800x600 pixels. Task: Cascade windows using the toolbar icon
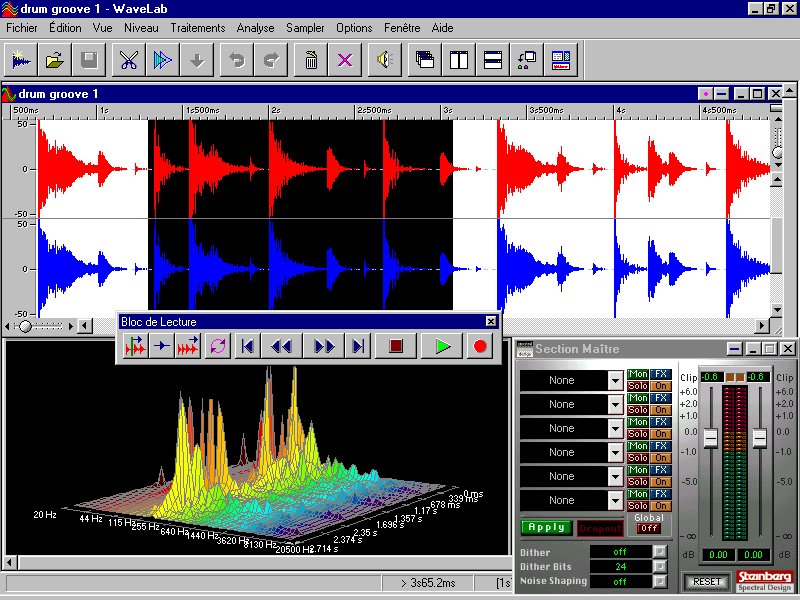[424, 60]
